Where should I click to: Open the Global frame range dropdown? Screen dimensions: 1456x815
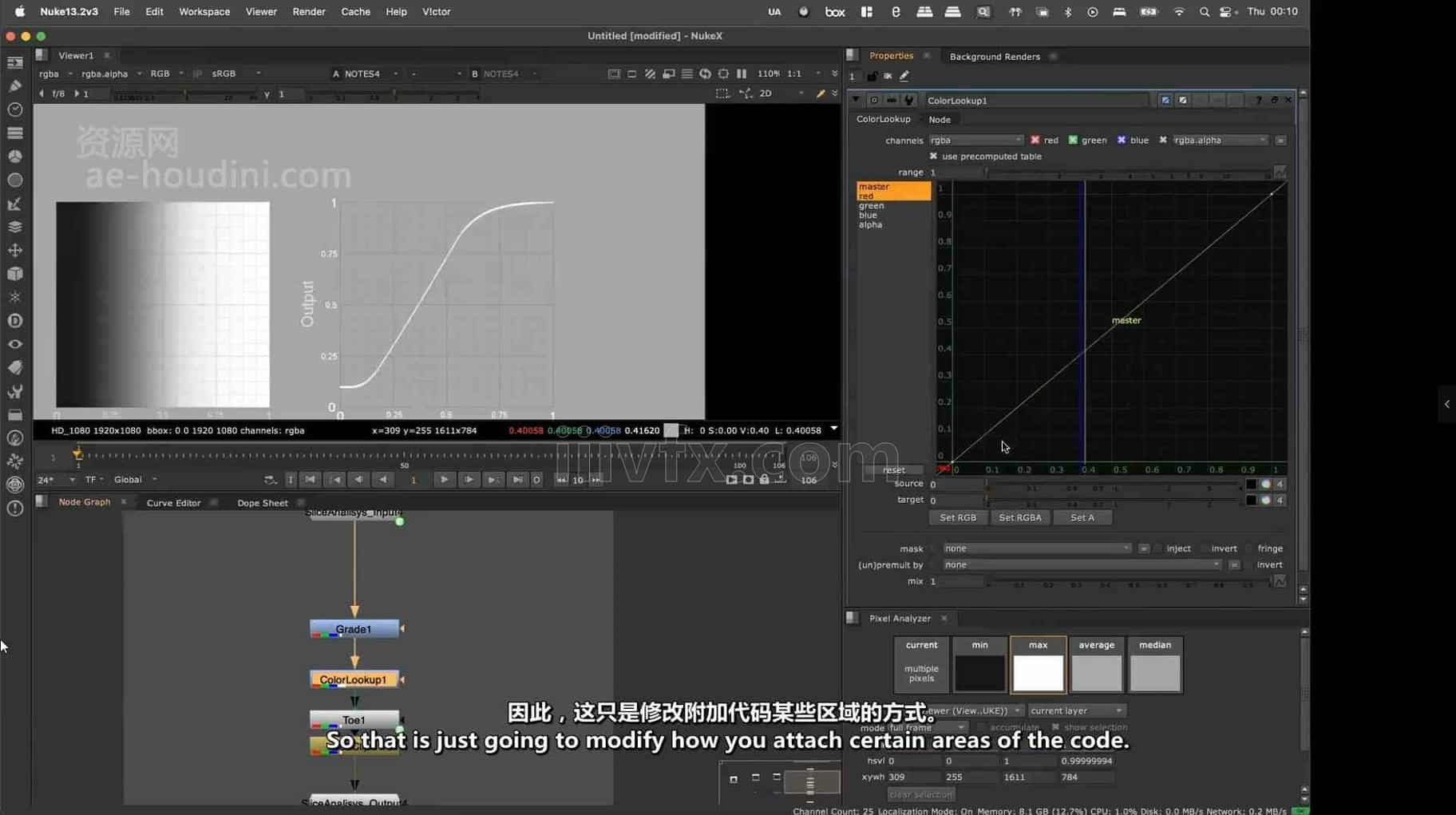click(x=134, y=480)
